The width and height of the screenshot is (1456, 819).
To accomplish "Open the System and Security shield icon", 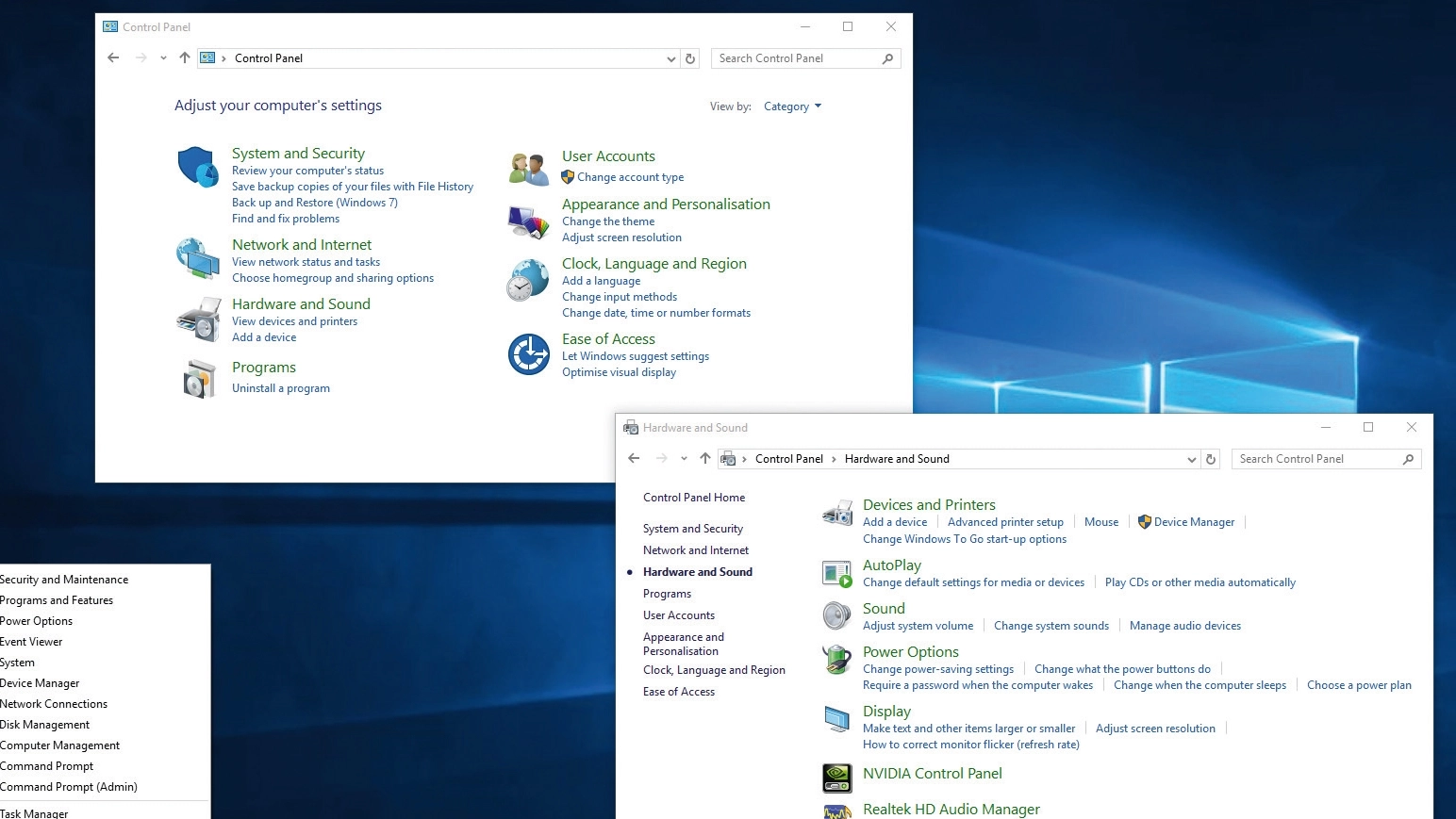I will [x=198, y=167].
